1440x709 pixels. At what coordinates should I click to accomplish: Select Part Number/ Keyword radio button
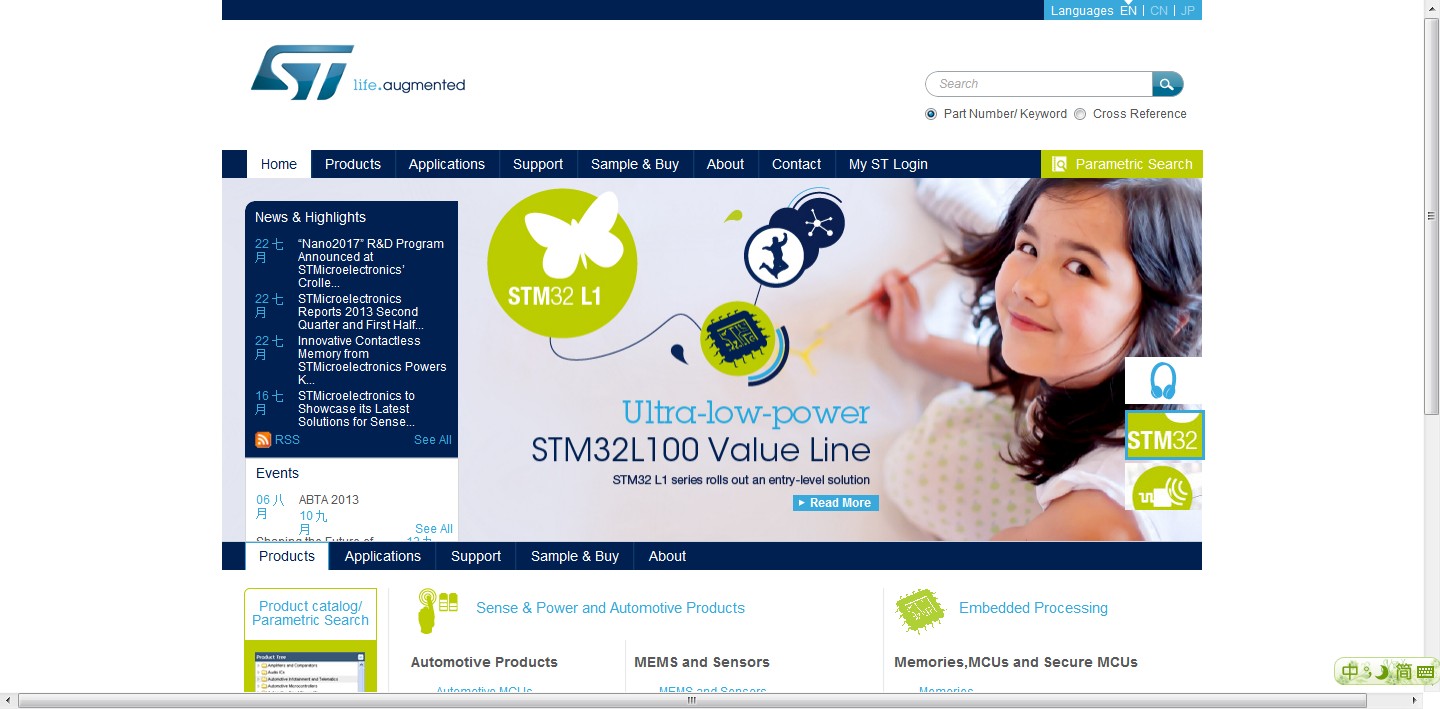tap(931, 114)
